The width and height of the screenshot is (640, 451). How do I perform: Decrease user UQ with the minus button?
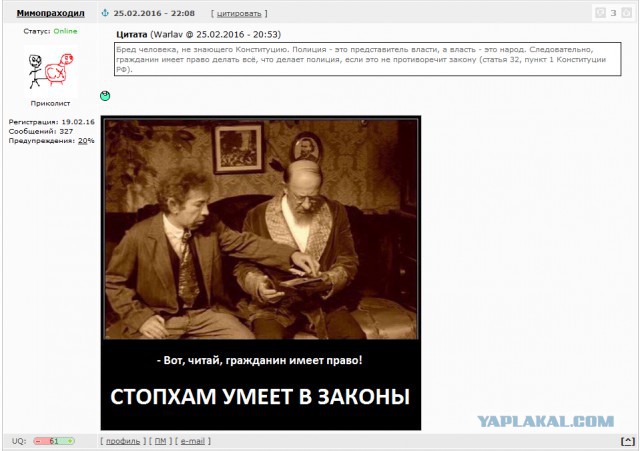coord(39,441)
